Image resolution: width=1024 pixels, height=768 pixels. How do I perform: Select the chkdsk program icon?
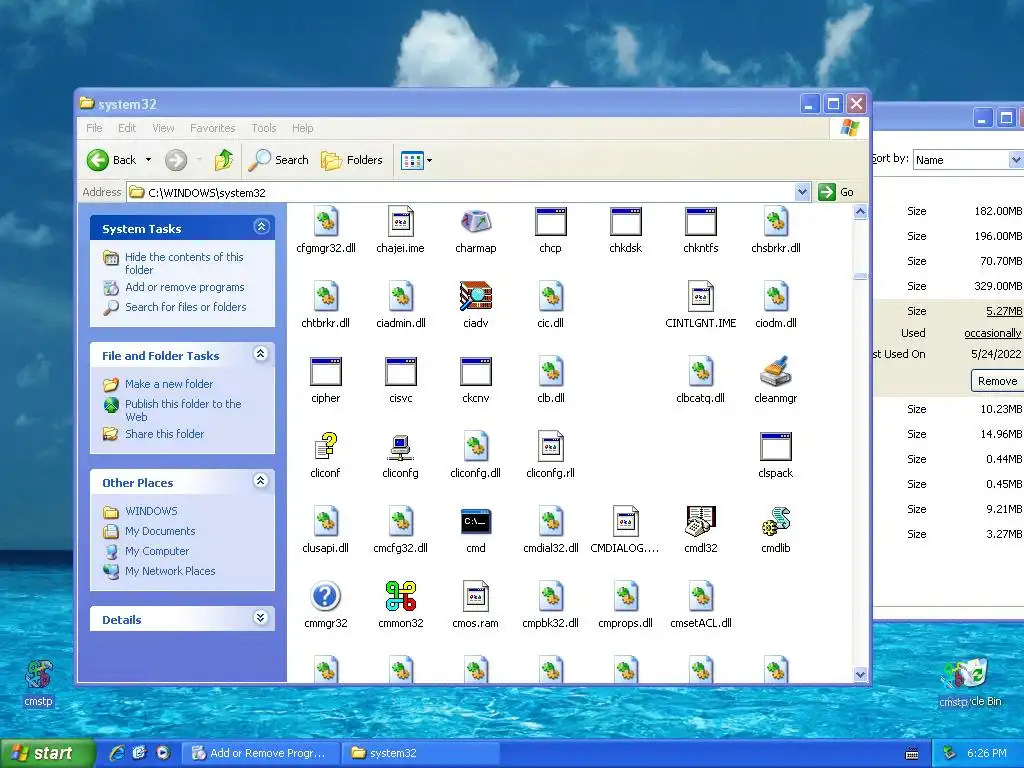tap(626, 223)
